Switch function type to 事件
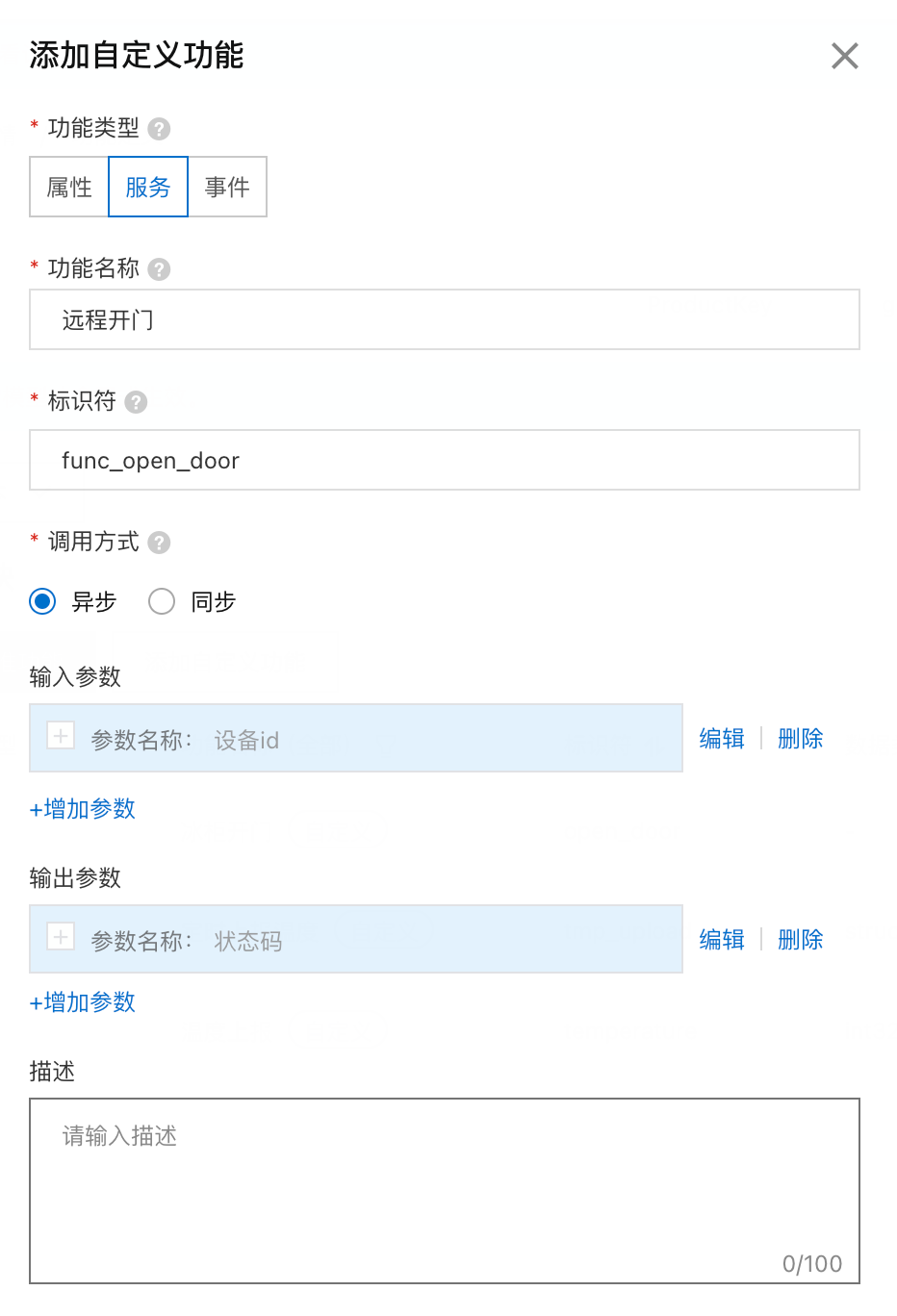Image resolution: width=897 pixels, height=1316 pixels. coord(227,187)
